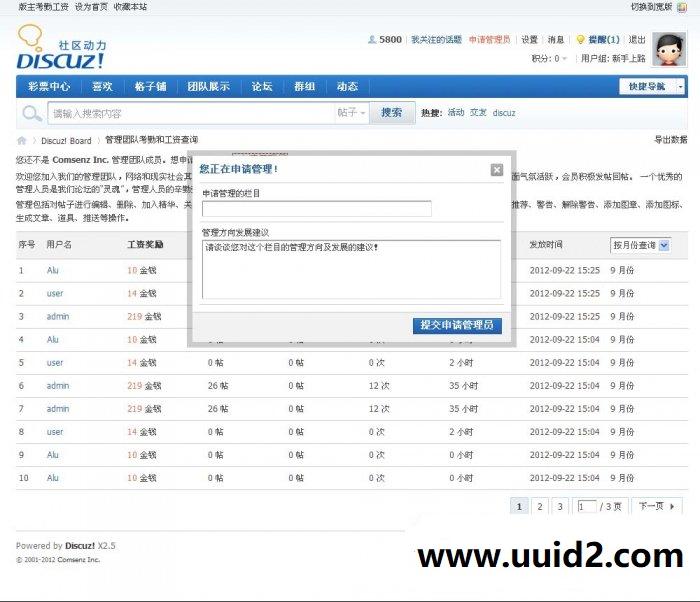
Task: Click the Discuz! footer link
Action: [x=79, y=546]
